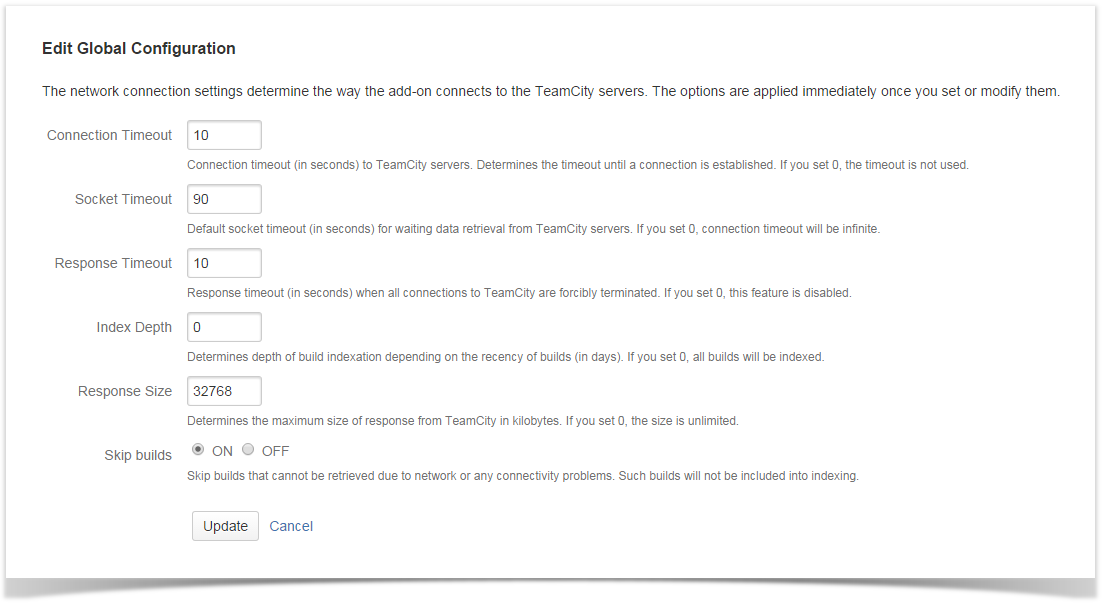Click the Socket Timeout label
Image resolution: width=1109 pixels, height=607 pixels.
(124, 200)
